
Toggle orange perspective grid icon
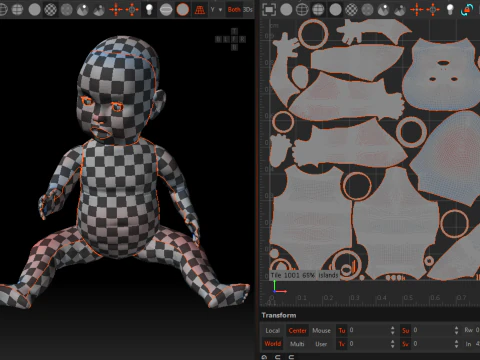(200, 10)
